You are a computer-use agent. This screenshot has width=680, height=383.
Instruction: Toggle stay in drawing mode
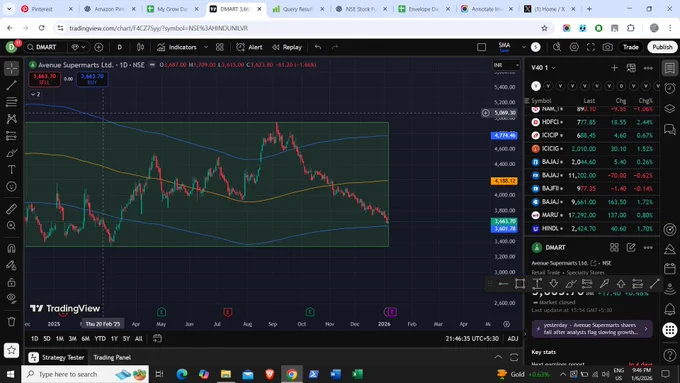click(x=12, y=265)
